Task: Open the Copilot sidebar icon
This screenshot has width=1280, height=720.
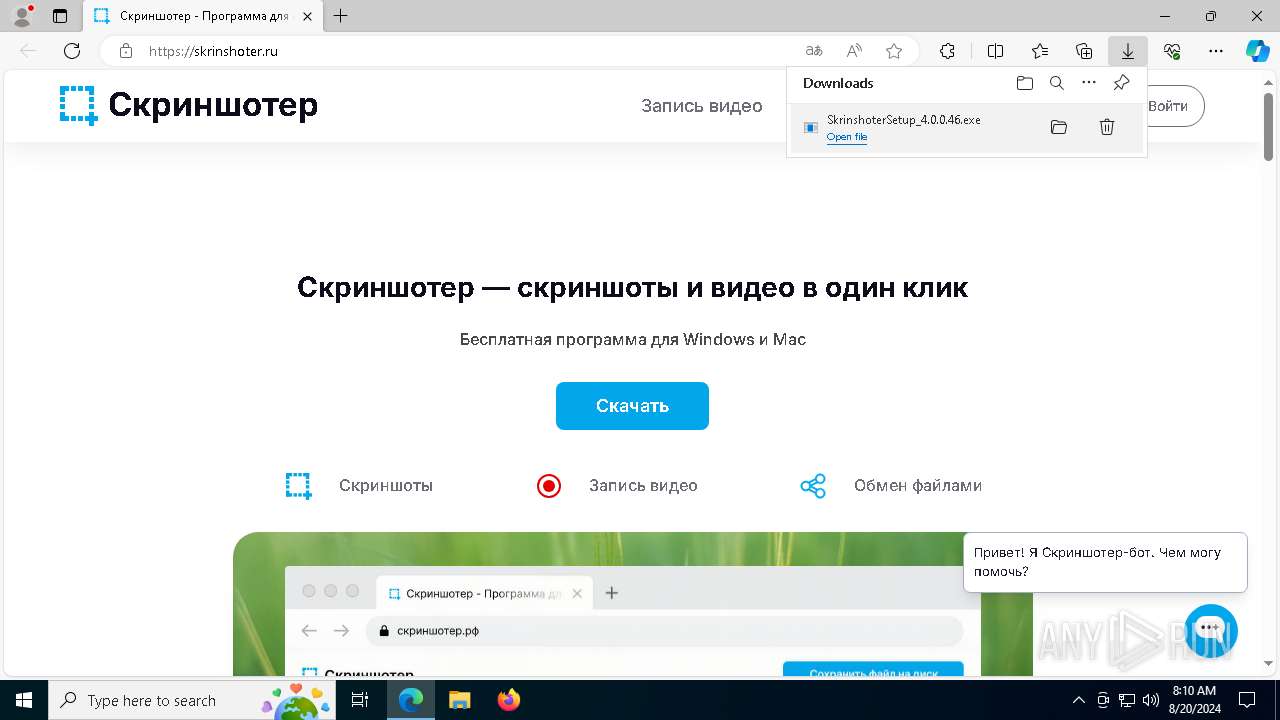Action: coord(1258,51)
